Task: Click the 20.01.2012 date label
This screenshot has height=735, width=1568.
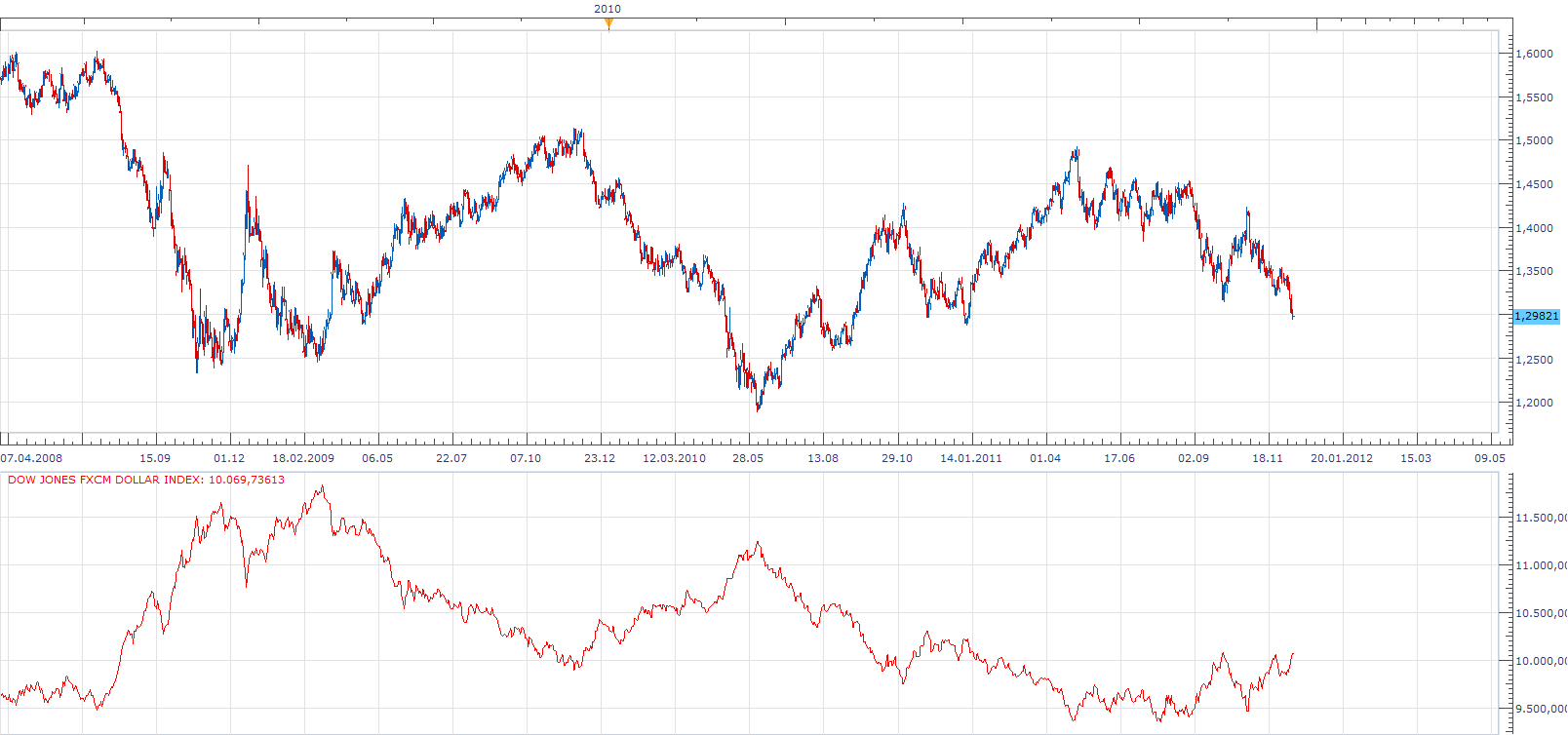Action: click(1342, 458)
